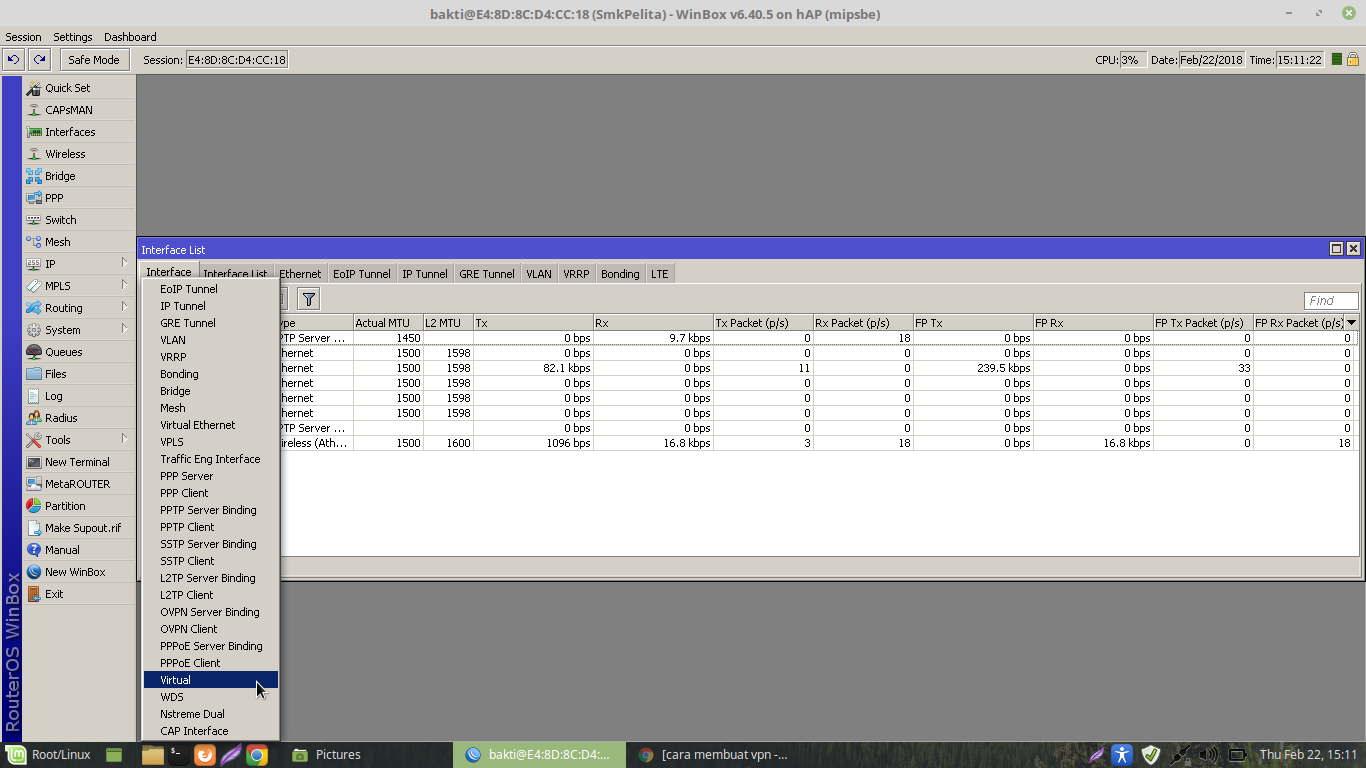Image resolution: width=1366 pixels, height=768 pixels.
Task: Switch to the GRE Tunnel tab
Action: 487,274
